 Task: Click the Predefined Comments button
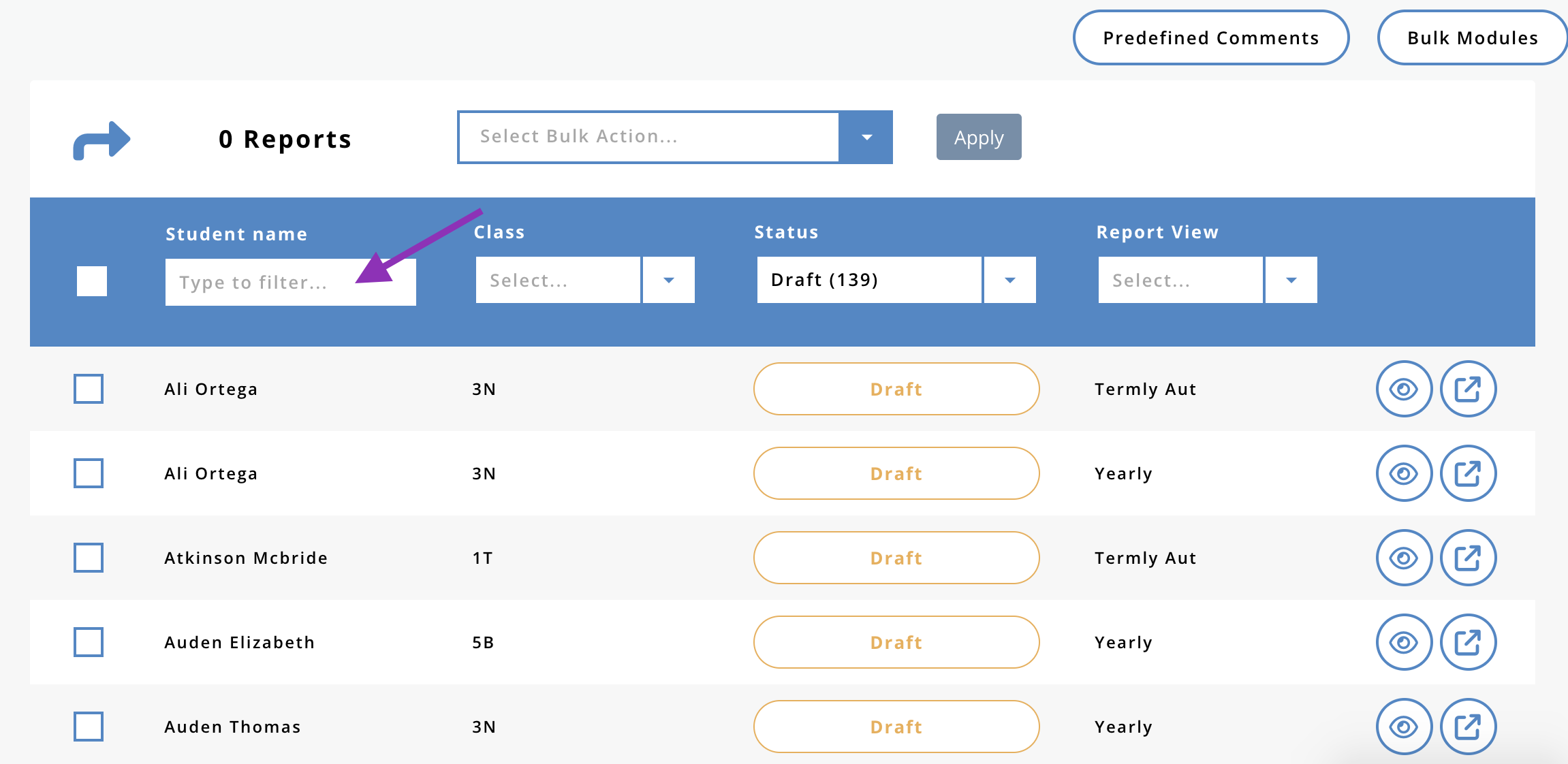click(x=1210, y=38)
